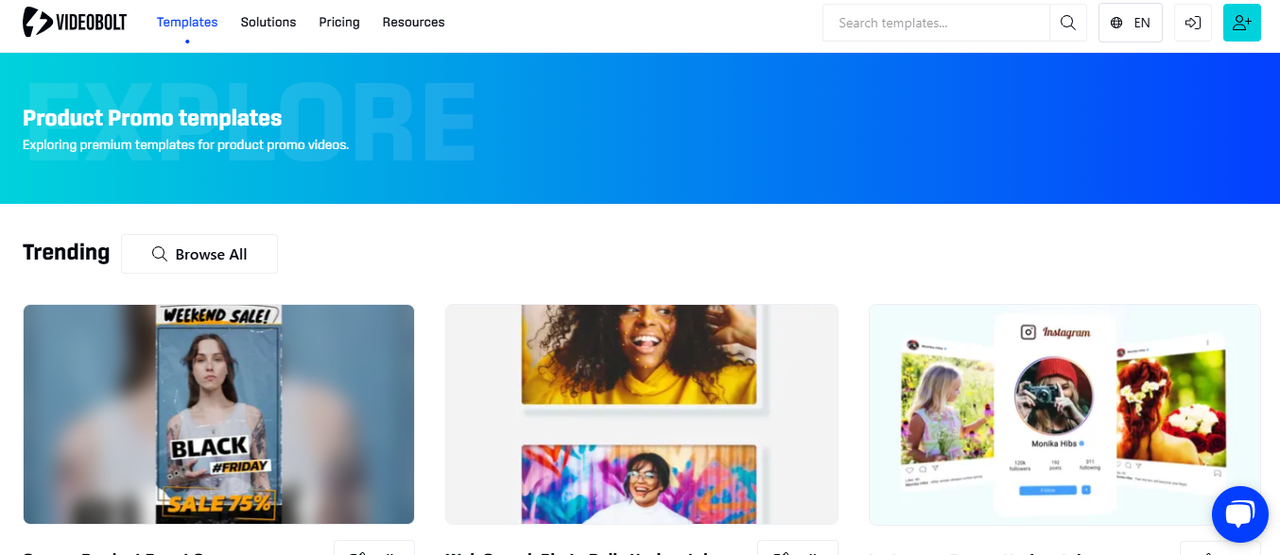Screen dimensions: 1280x555
Task: Open the Black Friday sale template thumbnail
Action: (x=219, y=414)
